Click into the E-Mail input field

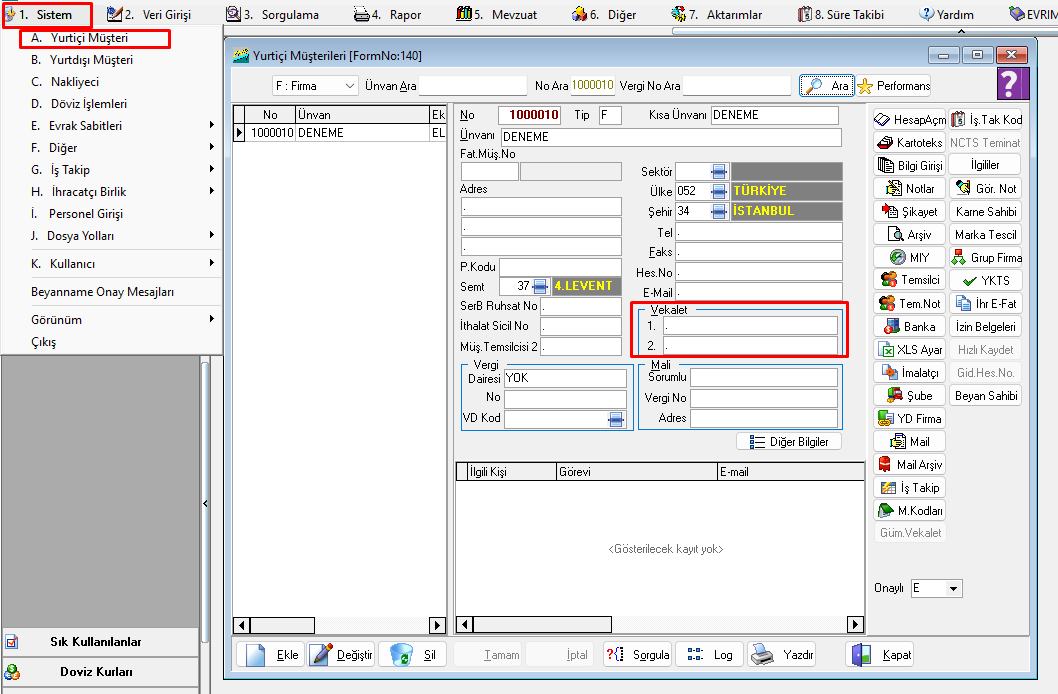tap(759, 292)
